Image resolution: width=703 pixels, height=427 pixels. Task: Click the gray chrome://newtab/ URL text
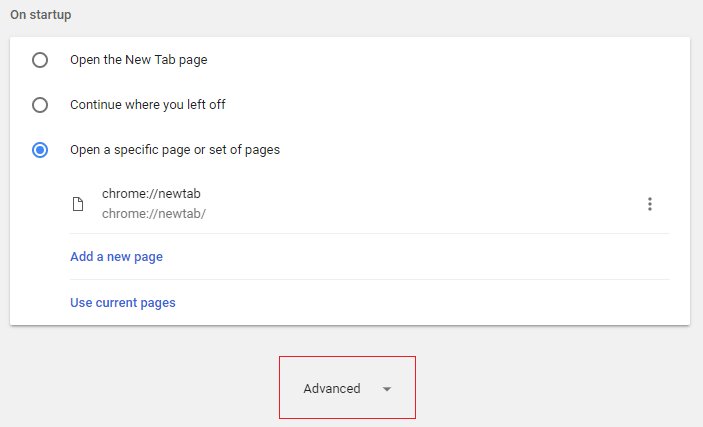point(154,213)
